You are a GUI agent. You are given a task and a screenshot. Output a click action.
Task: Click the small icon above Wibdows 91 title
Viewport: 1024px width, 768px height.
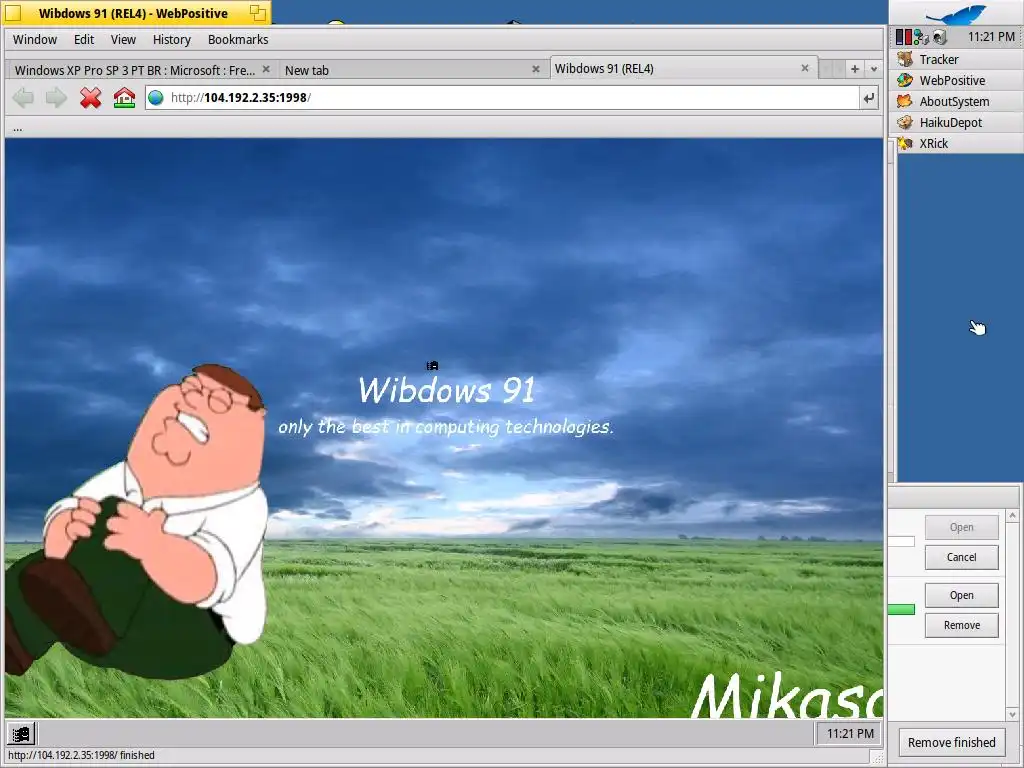point(432,366)
